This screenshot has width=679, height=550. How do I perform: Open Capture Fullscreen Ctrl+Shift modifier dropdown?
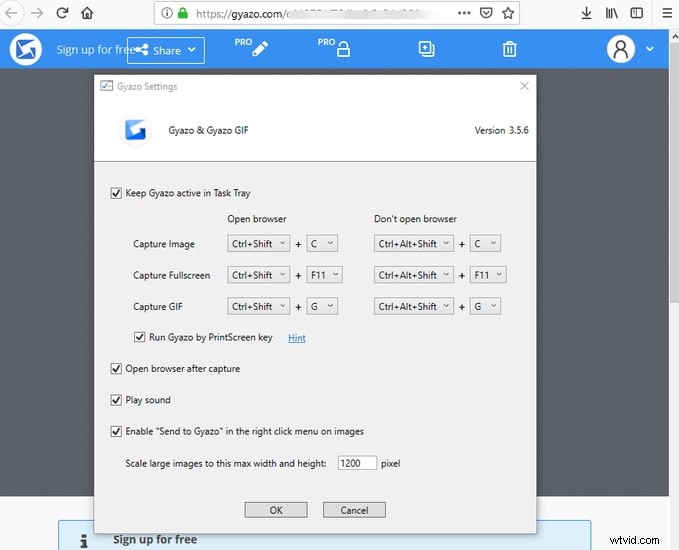(259, 275)
